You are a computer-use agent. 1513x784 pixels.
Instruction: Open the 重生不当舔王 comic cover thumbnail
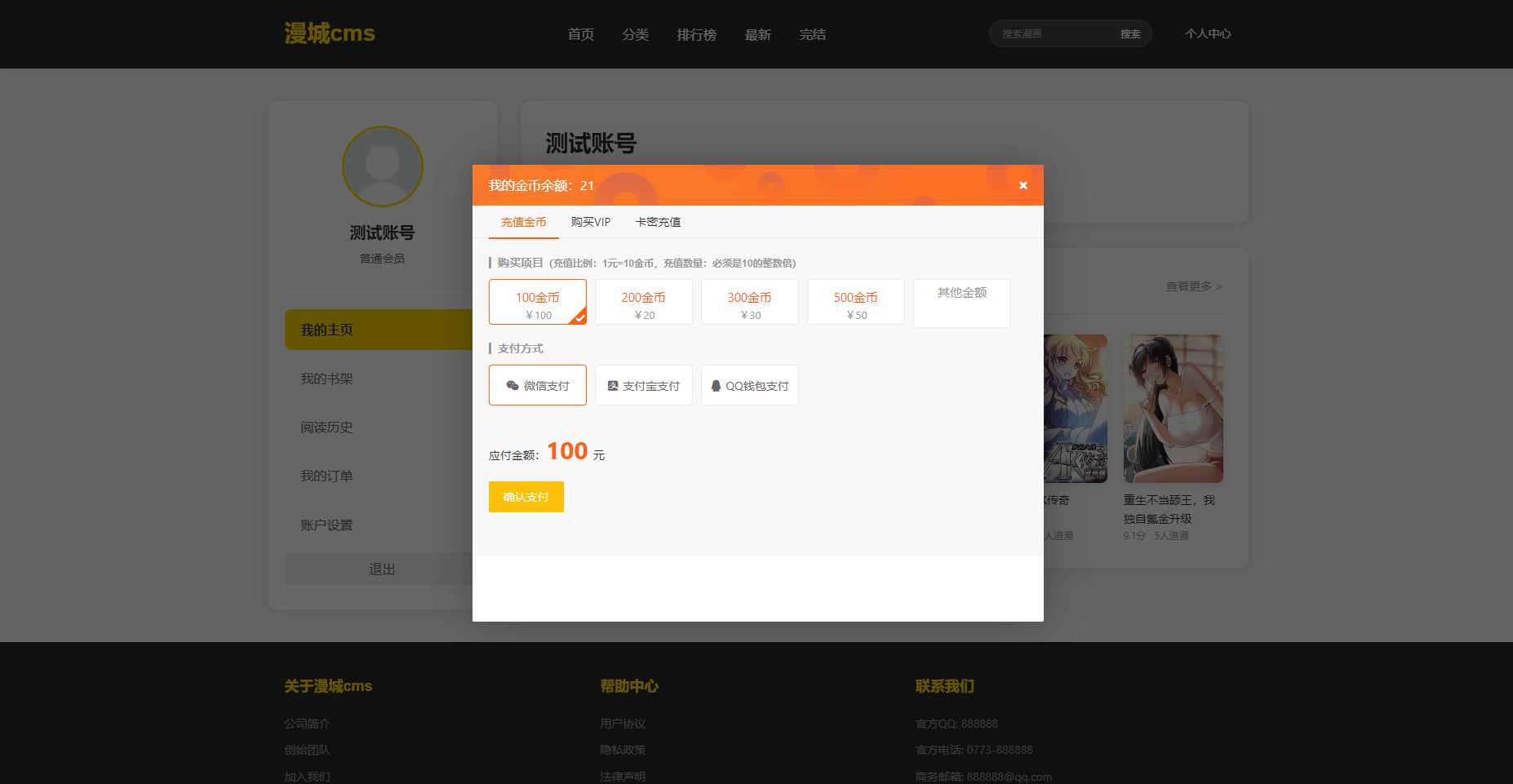1173,408
